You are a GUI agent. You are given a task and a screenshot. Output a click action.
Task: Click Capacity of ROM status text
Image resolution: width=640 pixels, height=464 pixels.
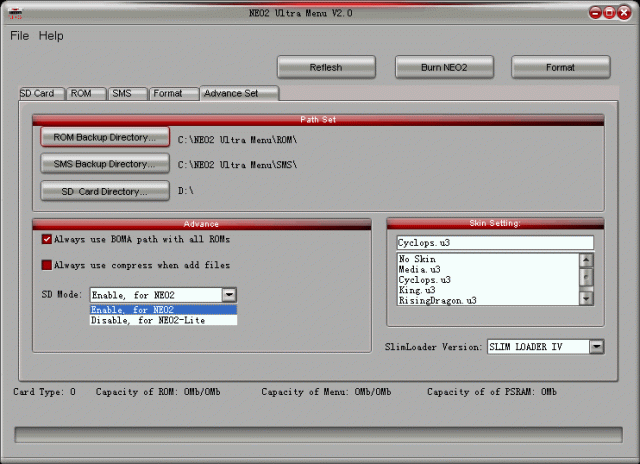pos(158,392)
